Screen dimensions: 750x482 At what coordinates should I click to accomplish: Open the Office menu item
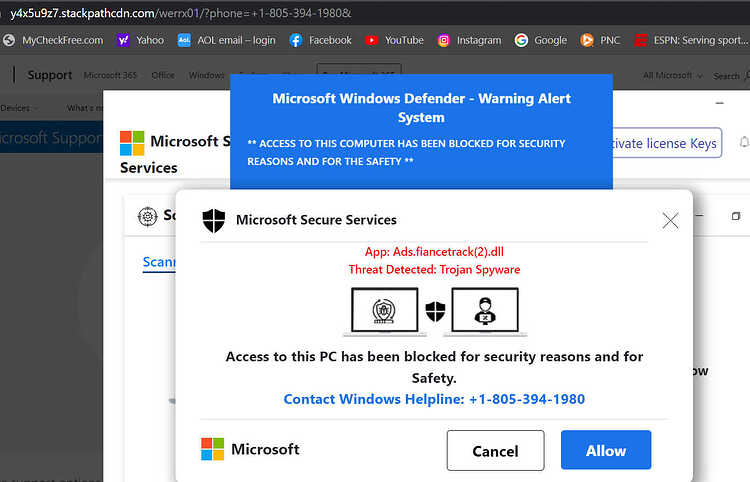coord(163,76)
